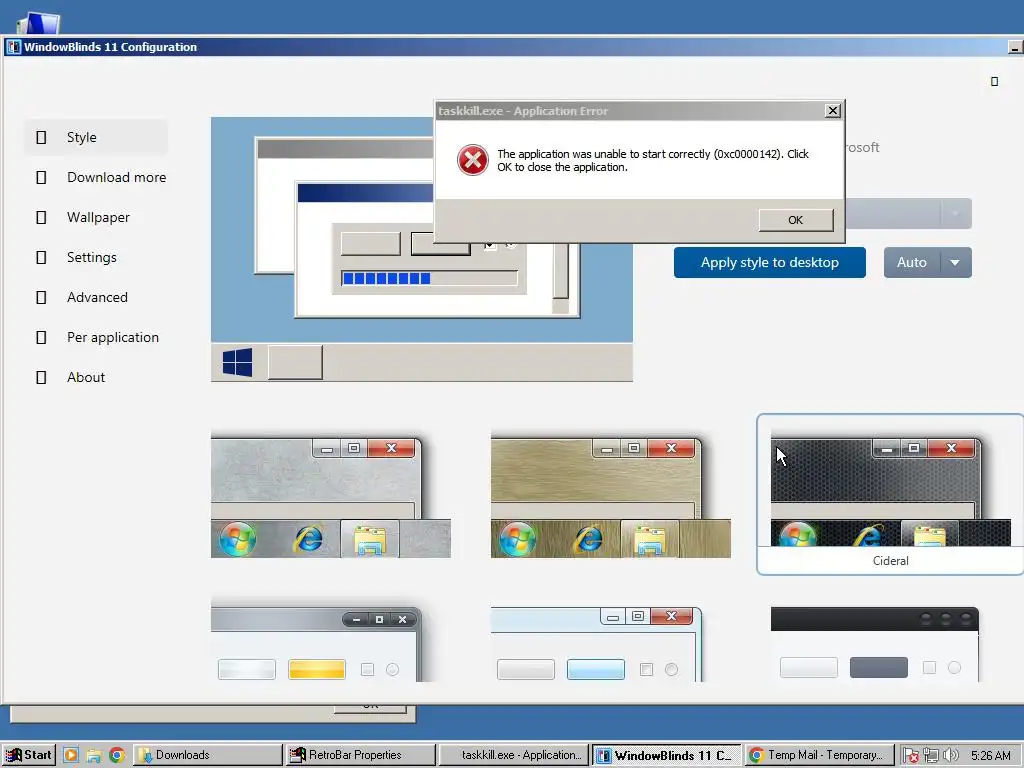
Task: Switch to RetroBar Properties taskbar button
Action: (x=361, y=755)
